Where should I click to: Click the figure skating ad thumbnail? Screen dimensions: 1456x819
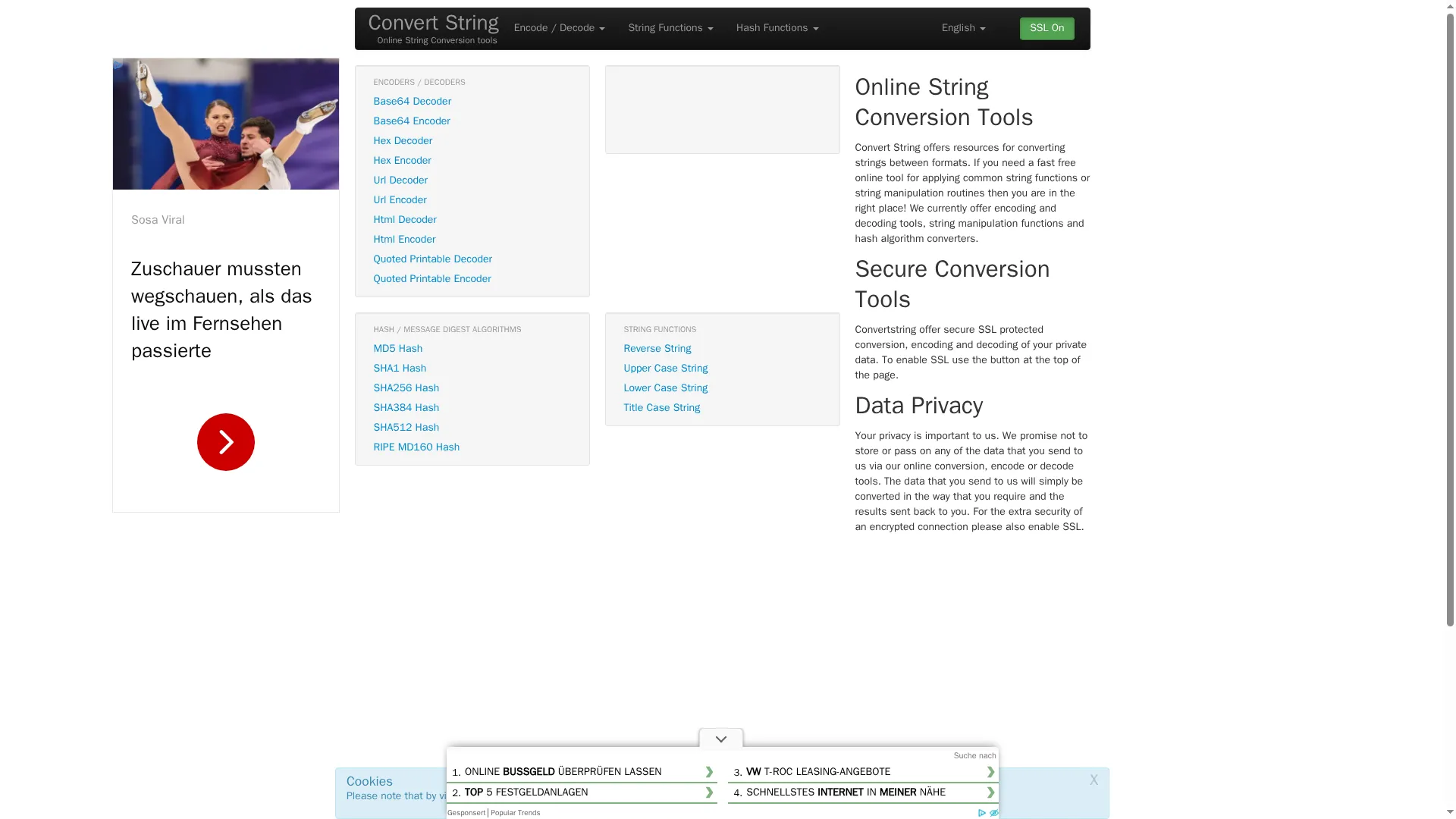[x=225, y=124]
